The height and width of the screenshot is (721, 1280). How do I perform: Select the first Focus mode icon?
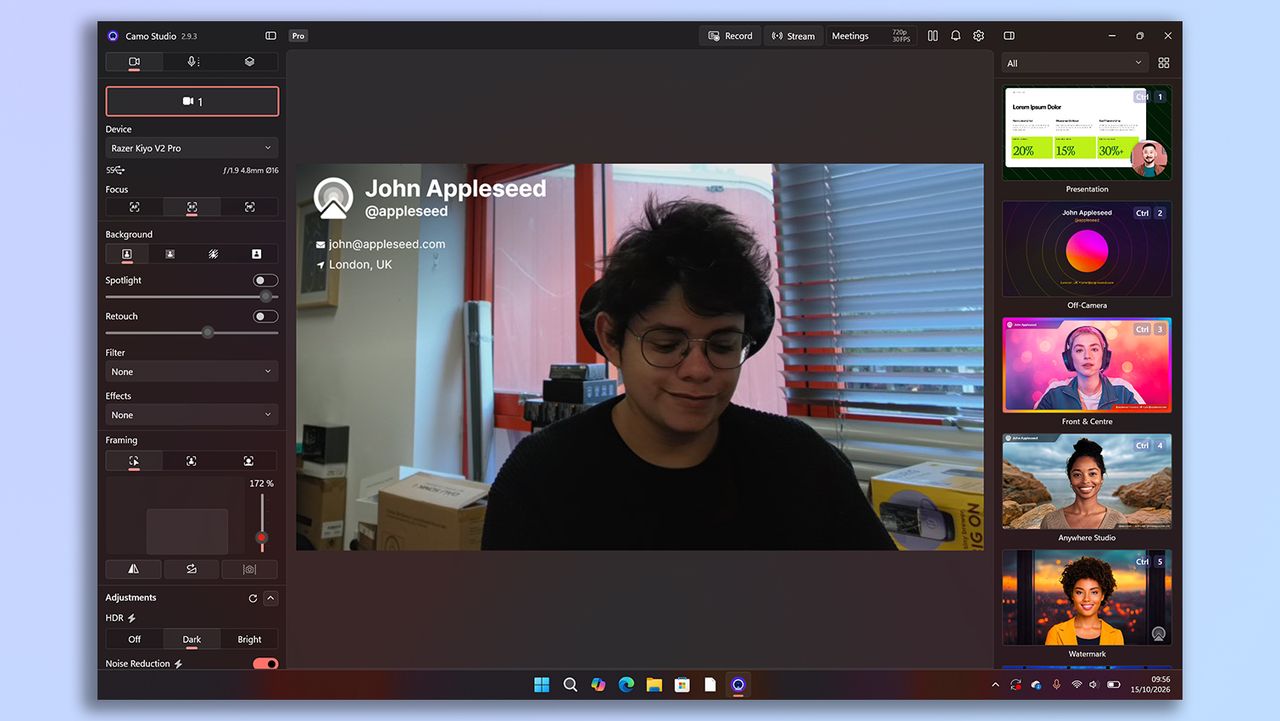tap(135, 207)
